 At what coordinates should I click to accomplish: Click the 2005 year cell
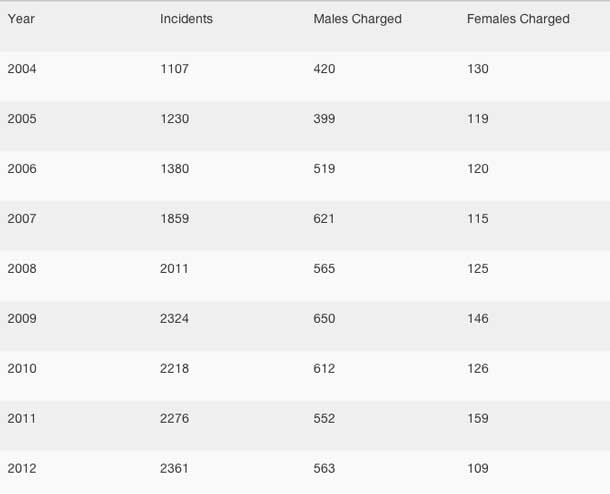tap(22, 119)
